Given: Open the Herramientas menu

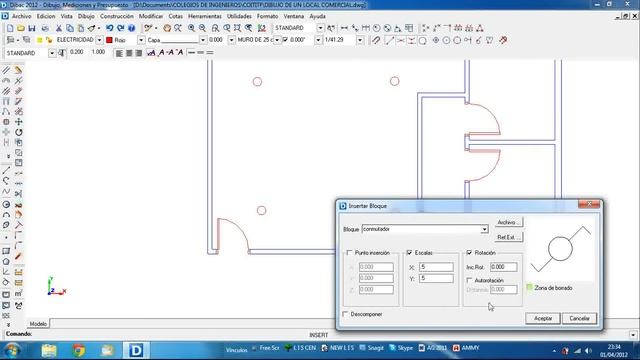Looking at the screenshot, I should pyautogui.click(x=205, y=16).
